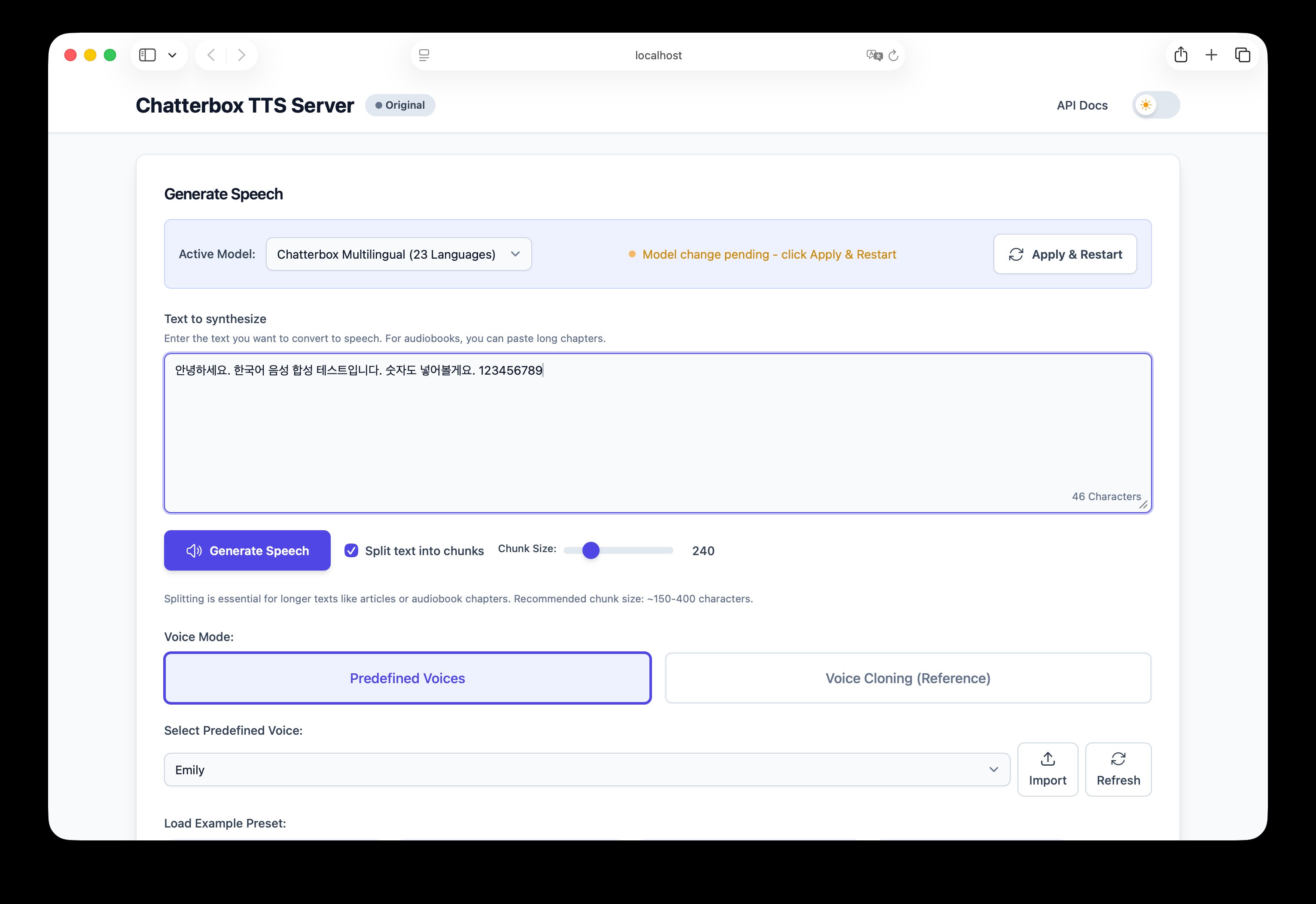Click the Original status badge
Screen dimensions: 1316x904
[400, 105]
